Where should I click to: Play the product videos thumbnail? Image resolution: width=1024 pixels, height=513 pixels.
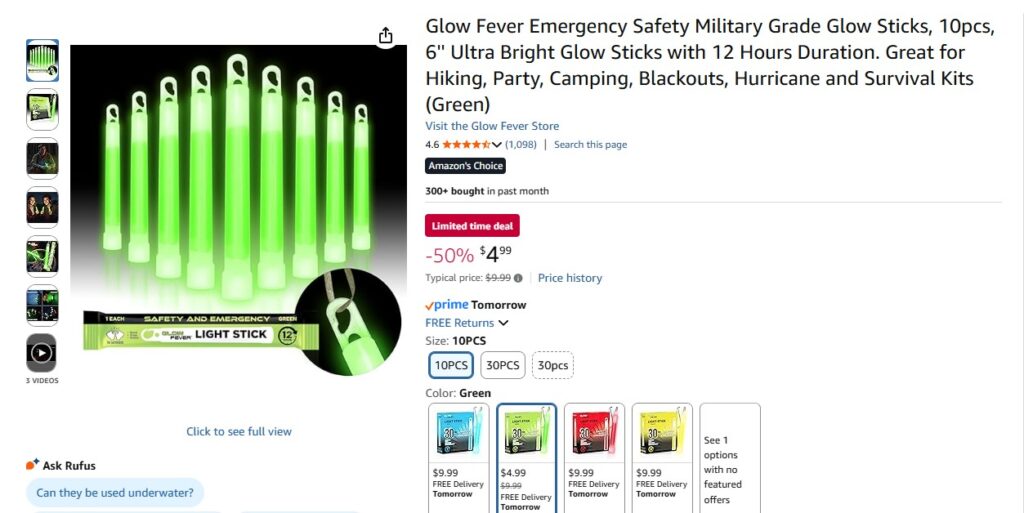pos(42,353)
